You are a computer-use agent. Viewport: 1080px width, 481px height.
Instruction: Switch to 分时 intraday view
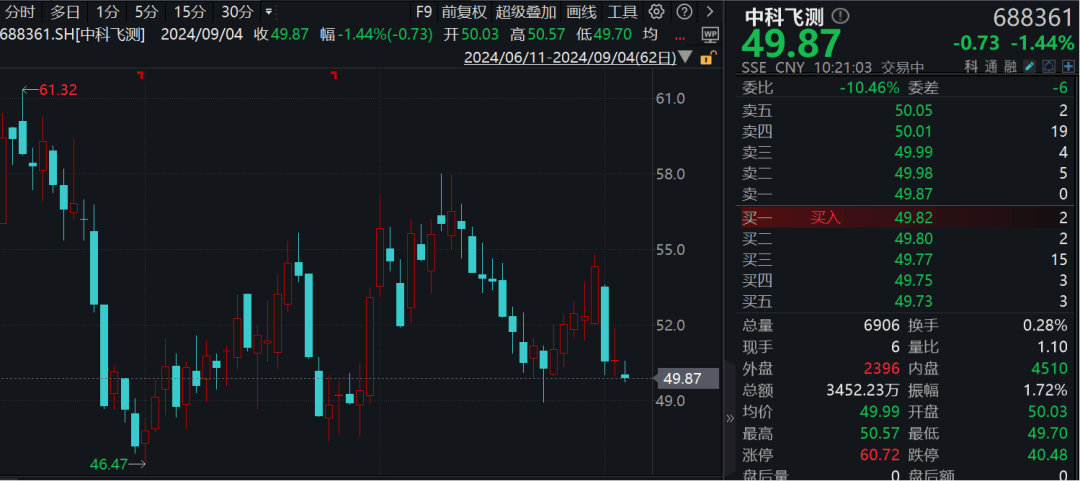pos(20,11)
